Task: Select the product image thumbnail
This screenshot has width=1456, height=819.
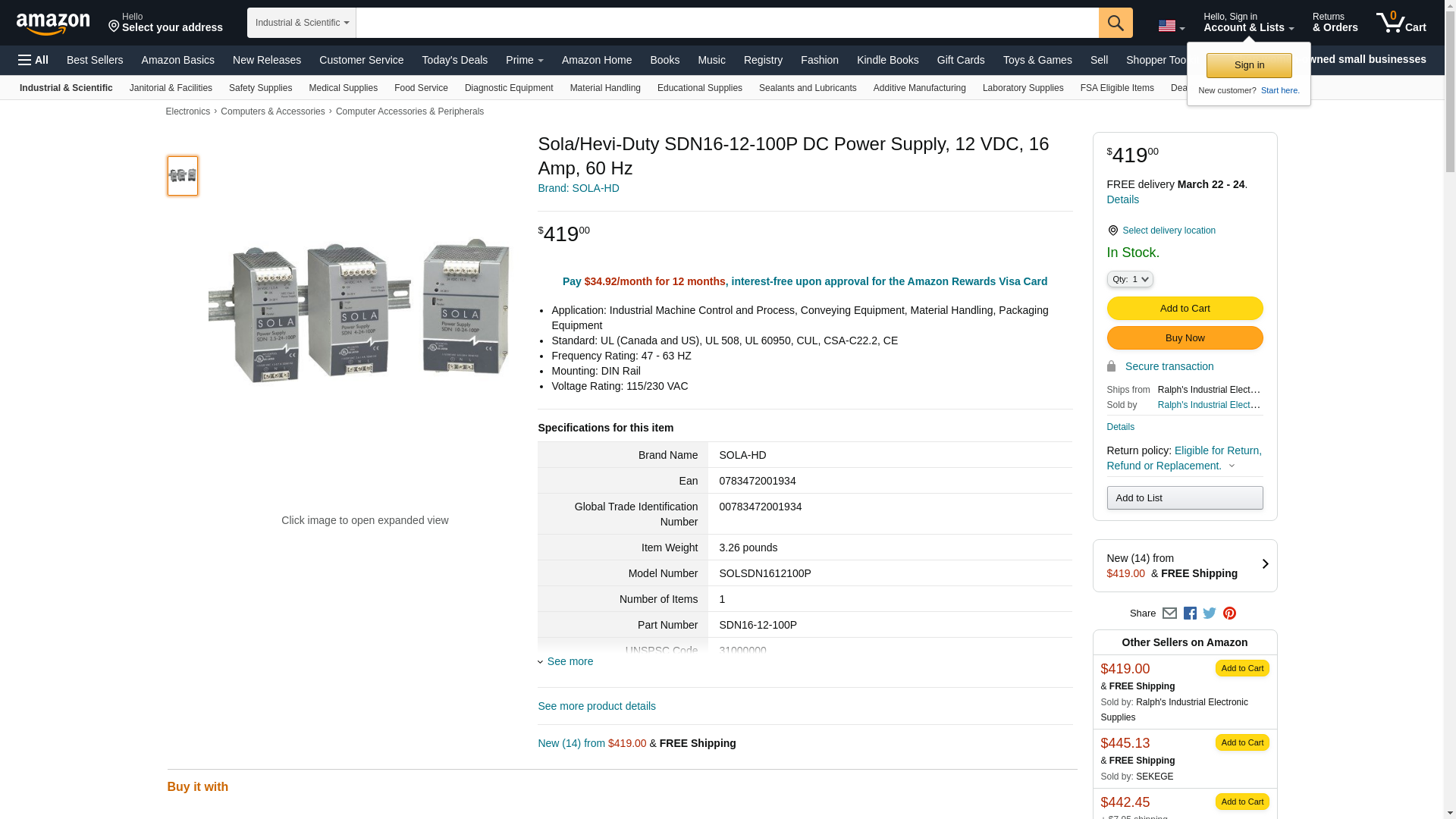Action: [x=182, y=176]
